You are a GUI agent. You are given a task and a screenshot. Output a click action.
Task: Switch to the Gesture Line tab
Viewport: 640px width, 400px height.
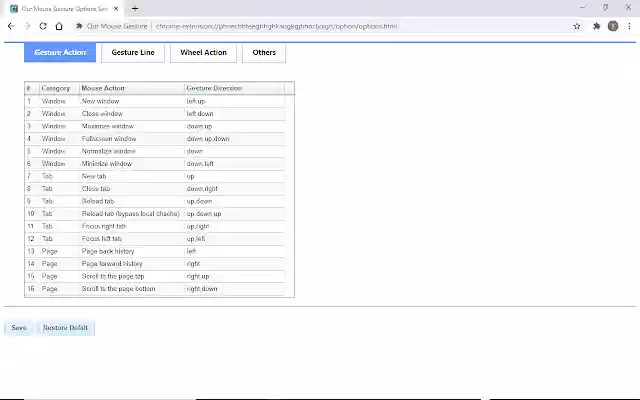coord(133,53)
